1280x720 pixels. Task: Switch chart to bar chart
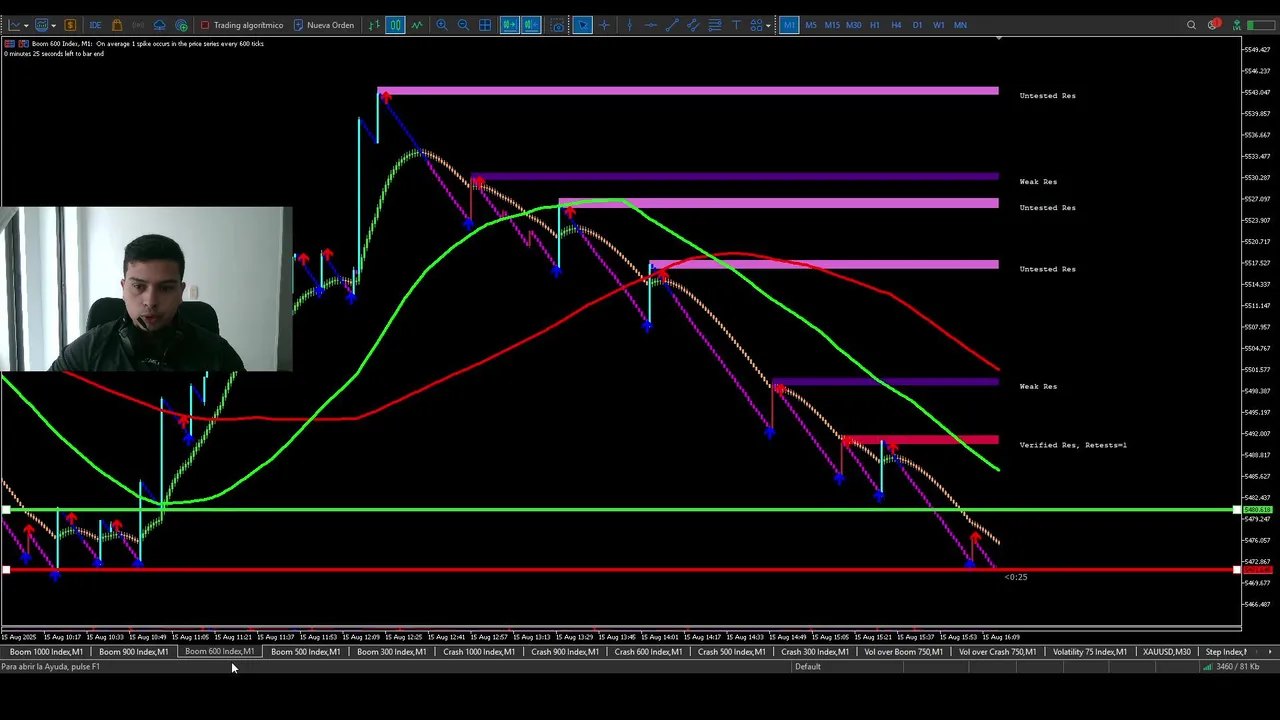click(374, 25)
